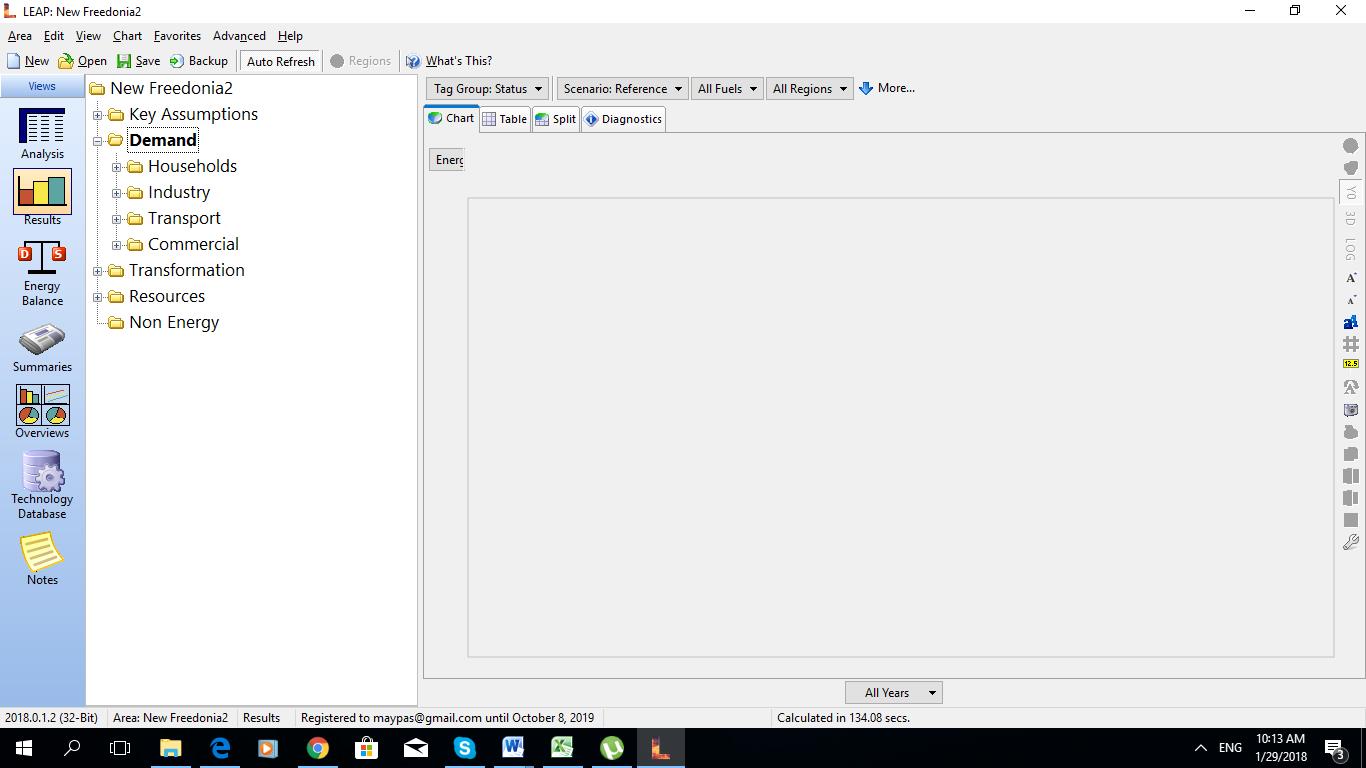Open the Help menu
Screen dimensions: 1366x768
(290, 36)
